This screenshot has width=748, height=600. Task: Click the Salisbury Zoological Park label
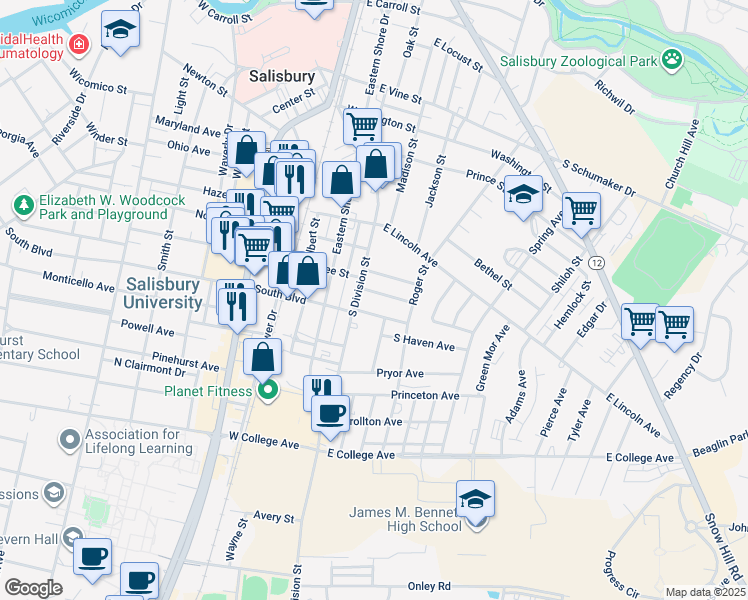[x=579, y=62]
